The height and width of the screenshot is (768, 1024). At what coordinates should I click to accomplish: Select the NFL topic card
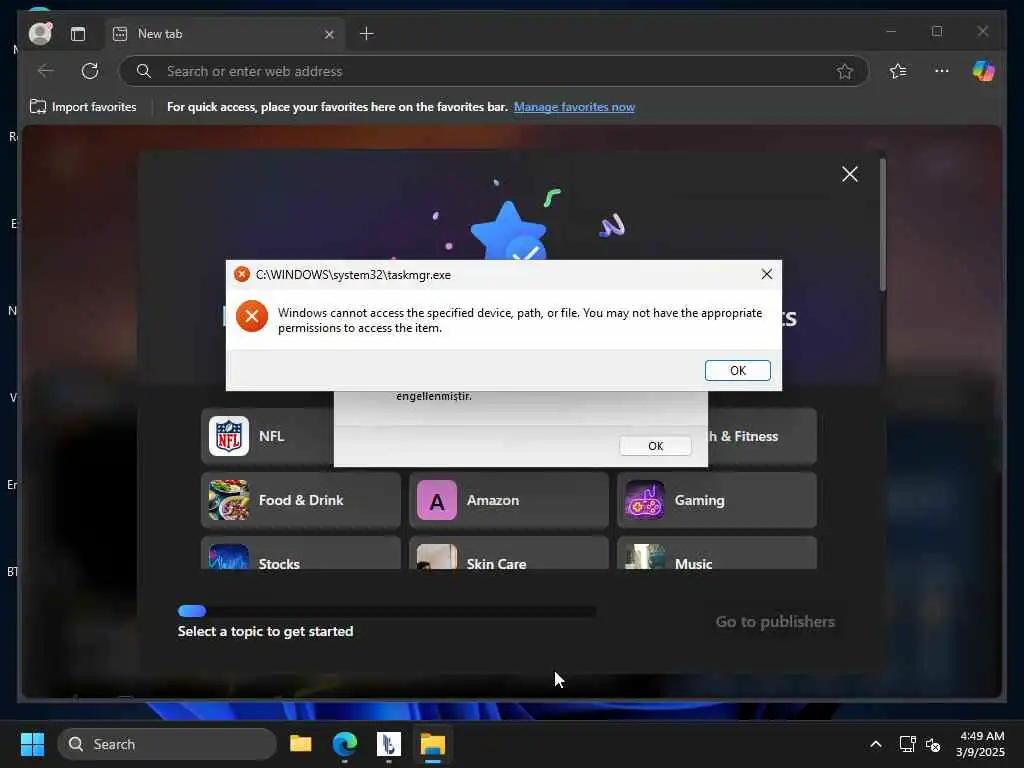click(268, 436)
